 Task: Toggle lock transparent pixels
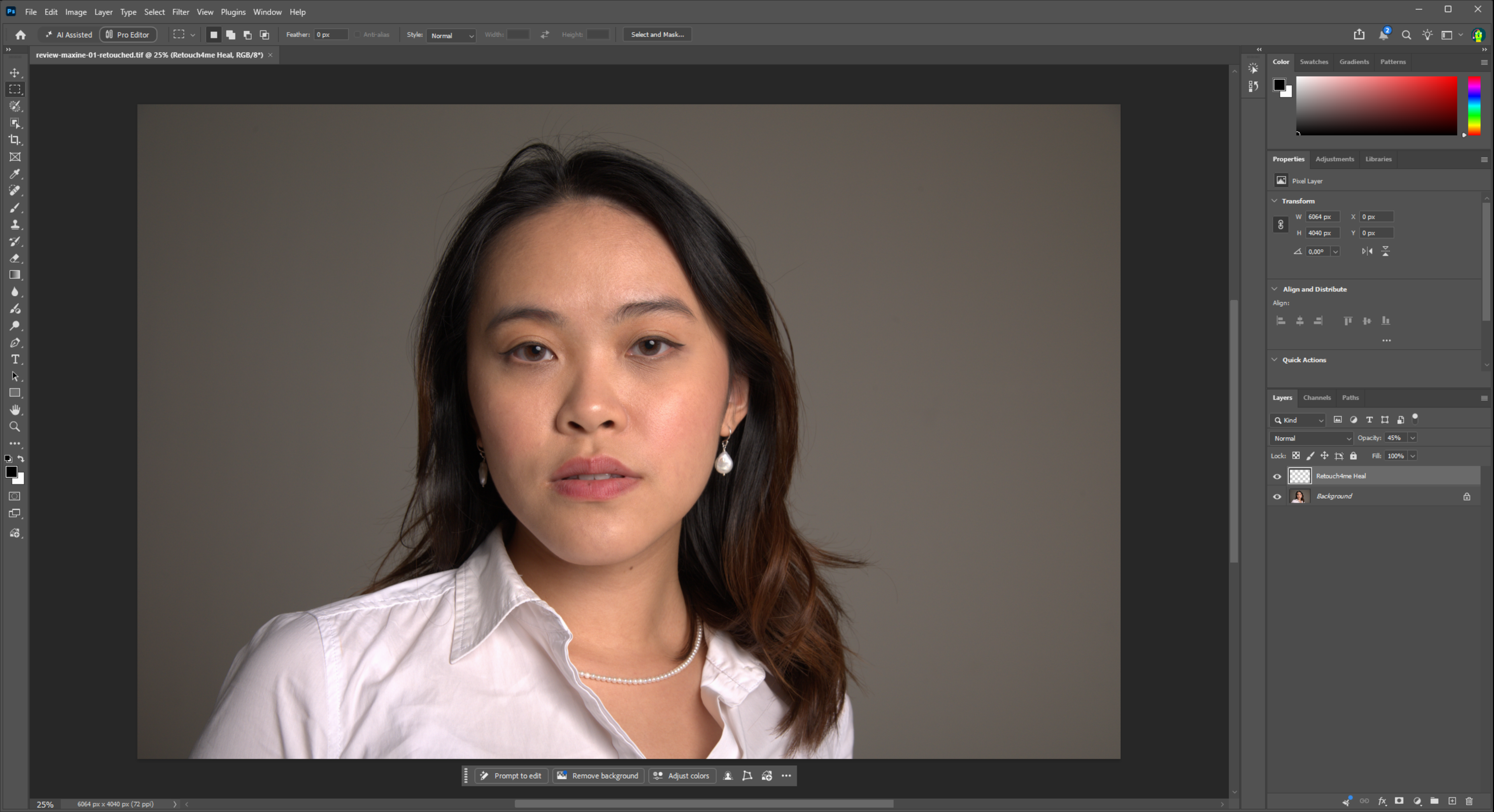click(1296, 455)
